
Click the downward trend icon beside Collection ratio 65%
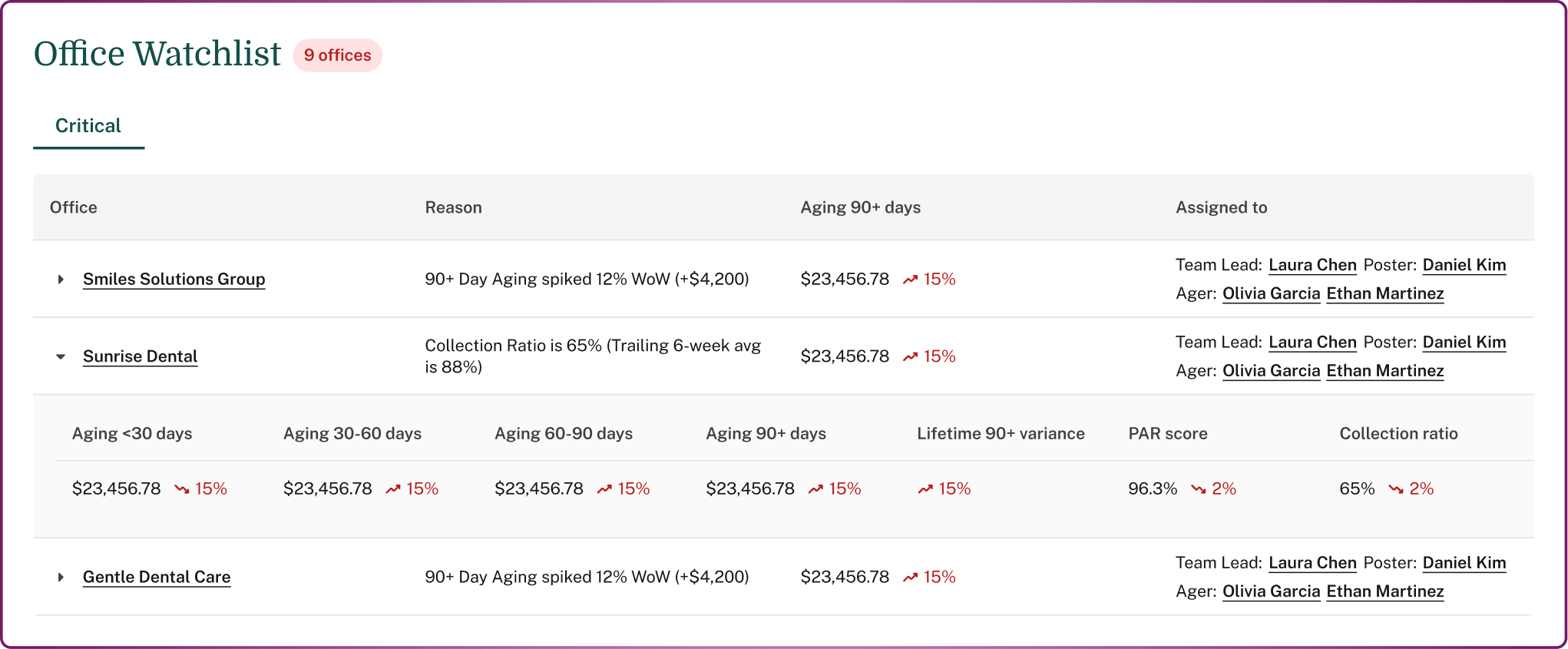(x=1395, y=488)
